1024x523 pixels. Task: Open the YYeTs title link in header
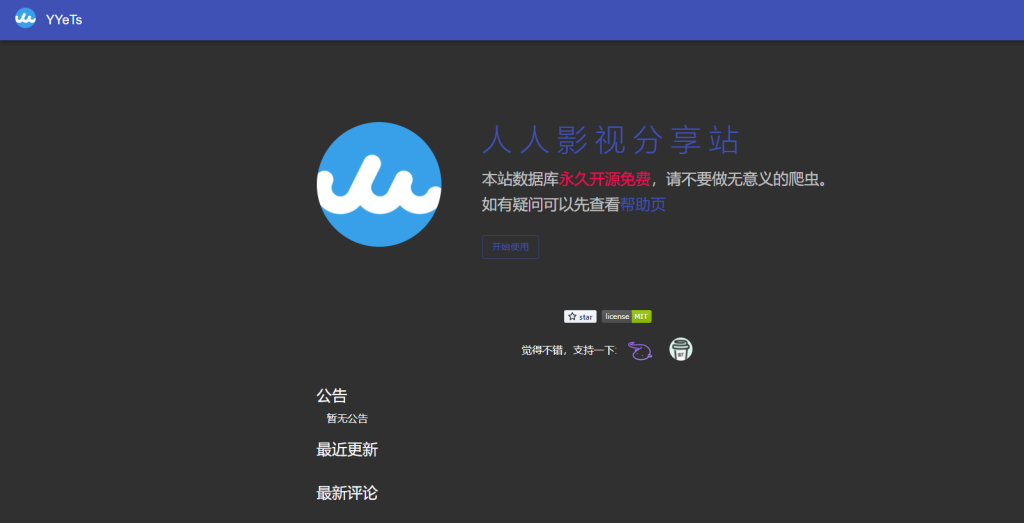[64, 20]
